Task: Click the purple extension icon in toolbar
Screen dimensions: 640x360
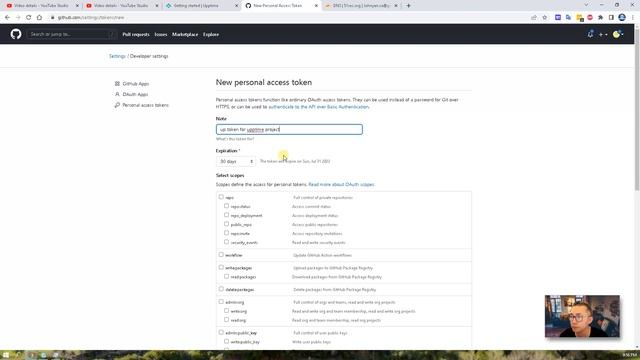Action: click(558, 18)
